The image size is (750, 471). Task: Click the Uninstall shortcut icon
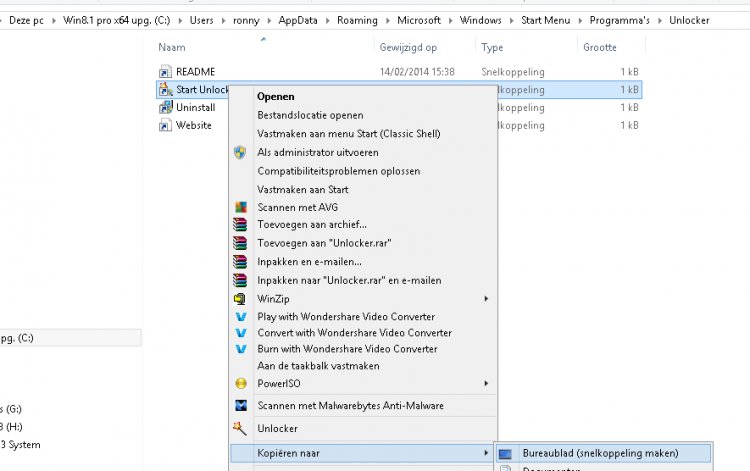pos(166,108)
